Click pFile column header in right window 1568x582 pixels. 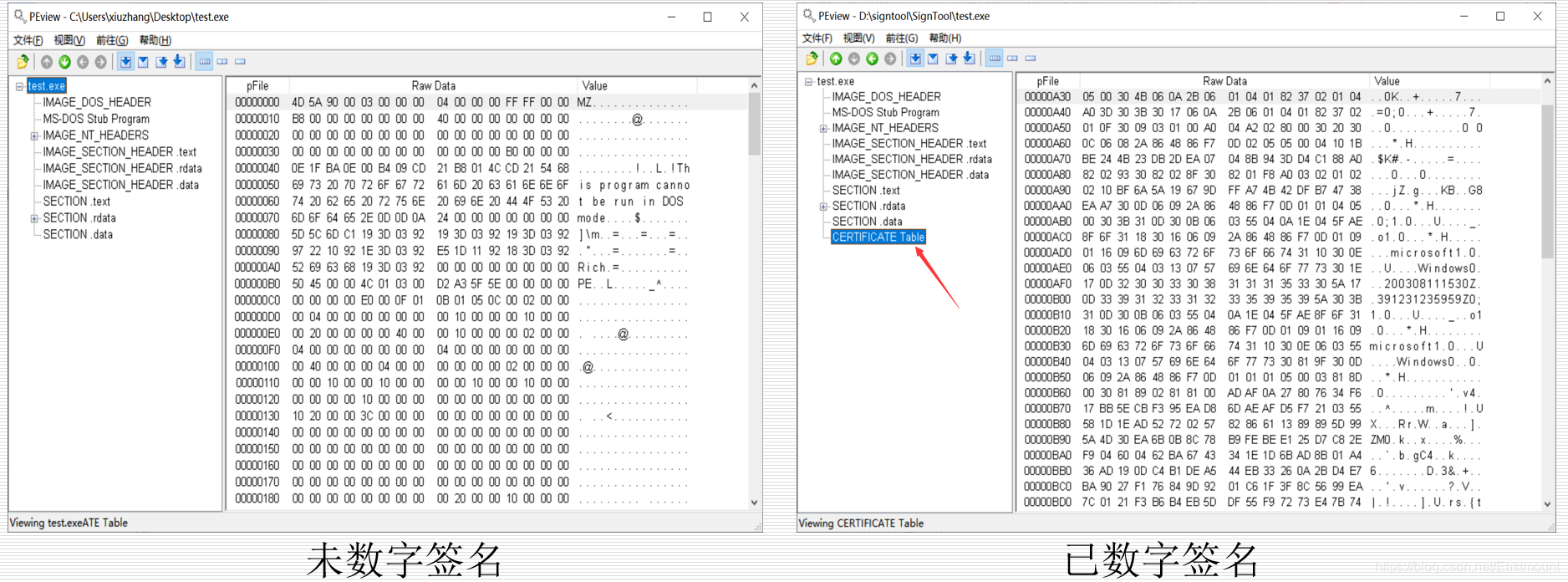pos(1048,81)
